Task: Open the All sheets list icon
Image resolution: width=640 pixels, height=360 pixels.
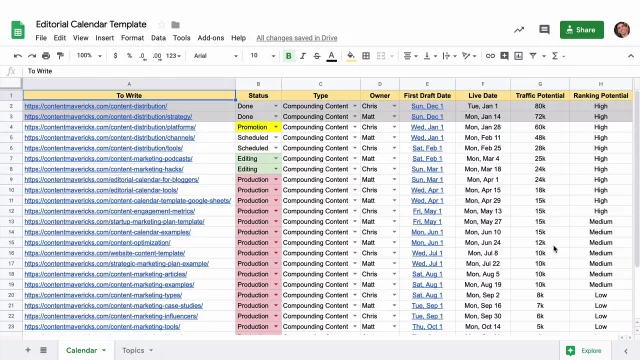Action: (x=43, y=350)
